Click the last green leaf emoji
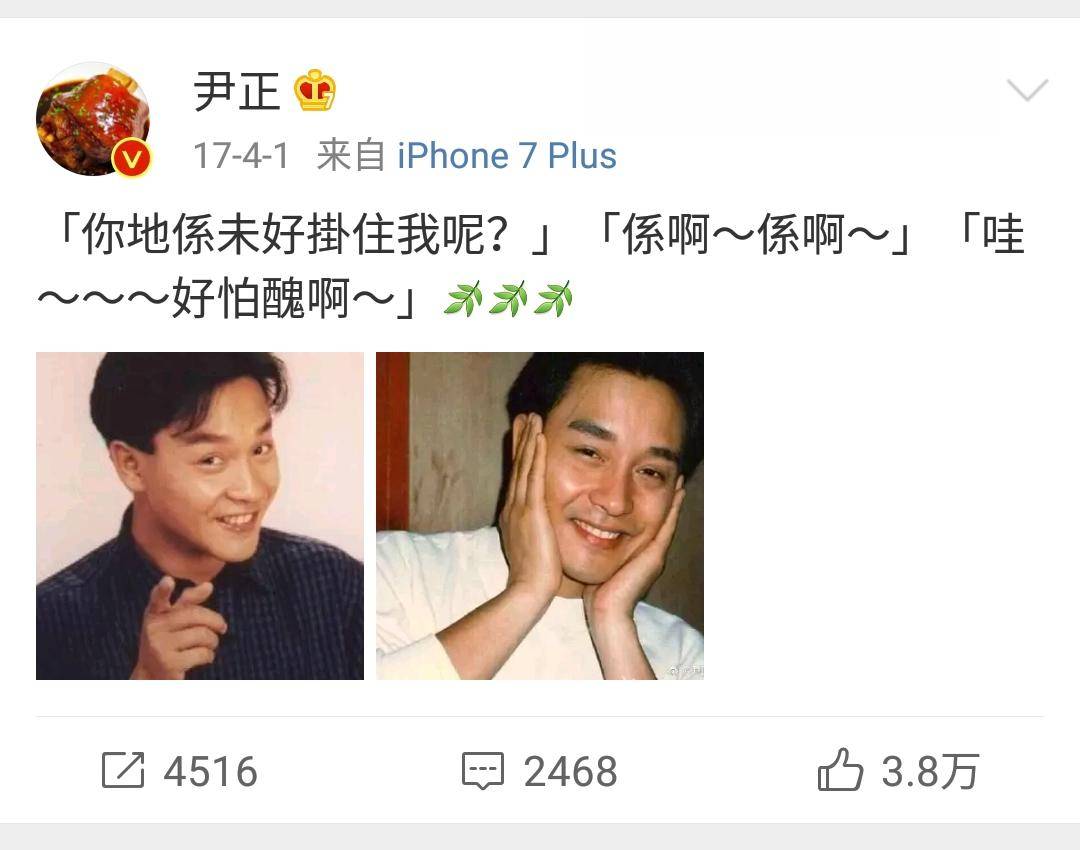Screen dimensions: 1080x850 pyautogui.click(x=553, y=299)
